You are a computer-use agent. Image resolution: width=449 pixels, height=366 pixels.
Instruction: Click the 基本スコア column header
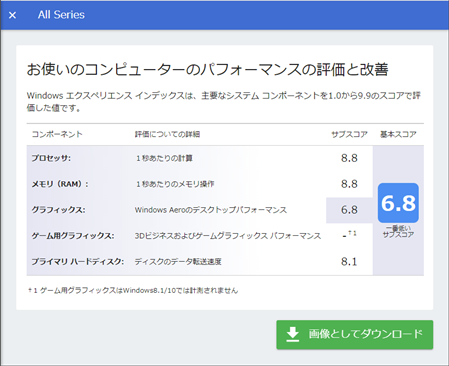pyautogui.click(x=398, y=134)
